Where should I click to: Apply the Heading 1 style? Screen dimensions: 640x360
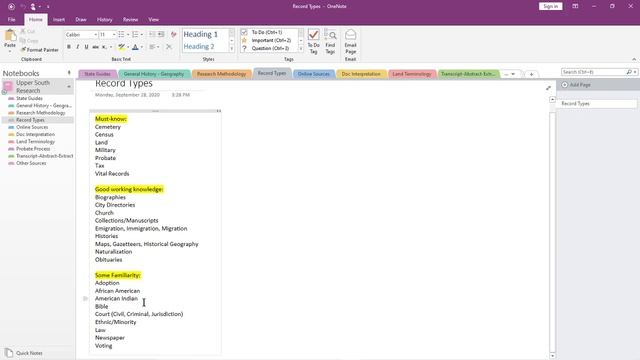pos(201,34)
